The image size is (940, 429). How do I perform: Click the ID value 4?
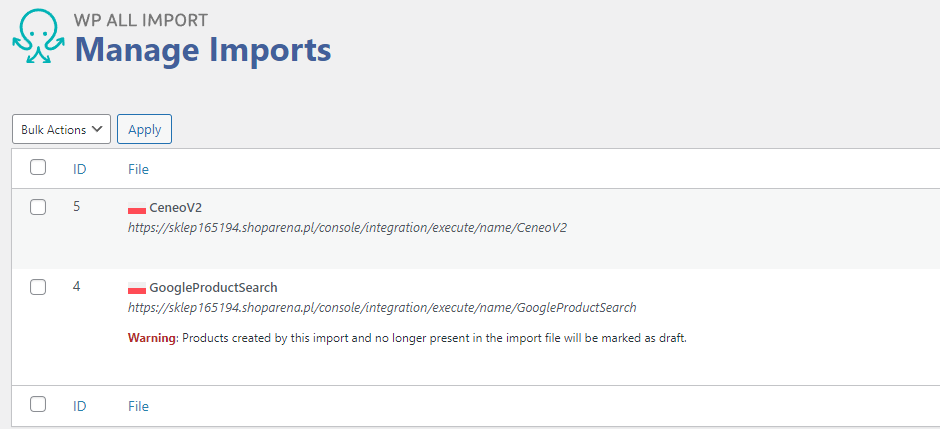76,286
